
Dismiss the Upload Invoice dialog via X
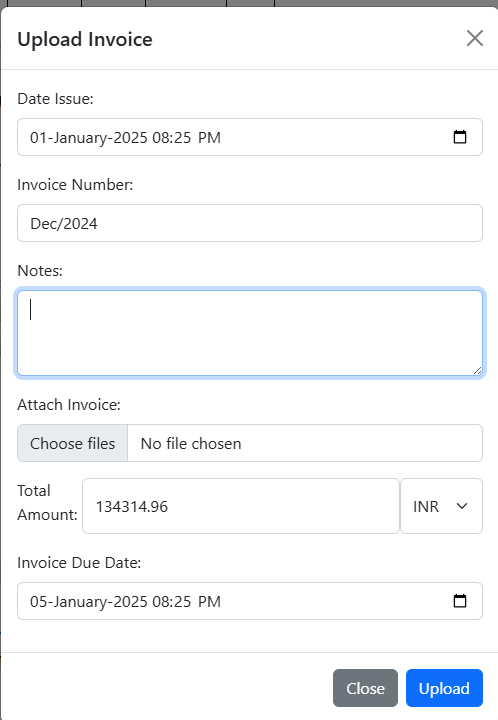[x=475, y=38]
